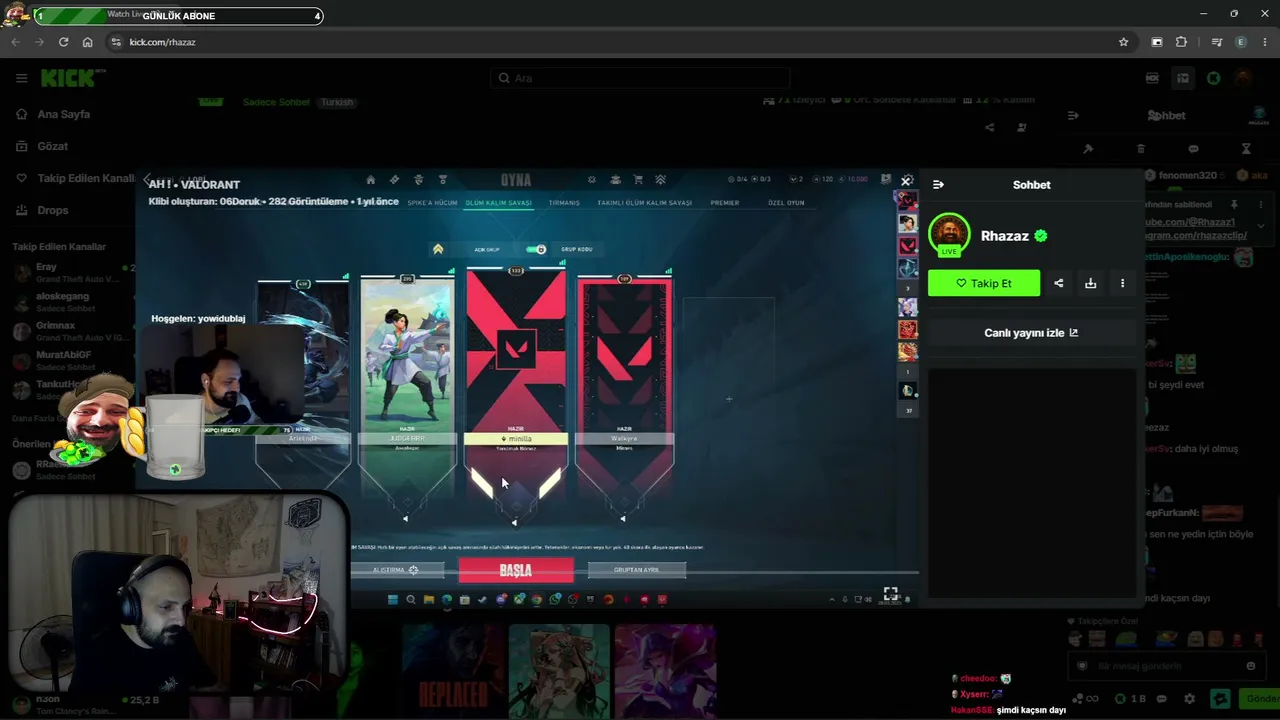Open the media controls icon in Chrome toolbar
The width and height of the screenshot is (1280, 720).
click(1217, 42)
